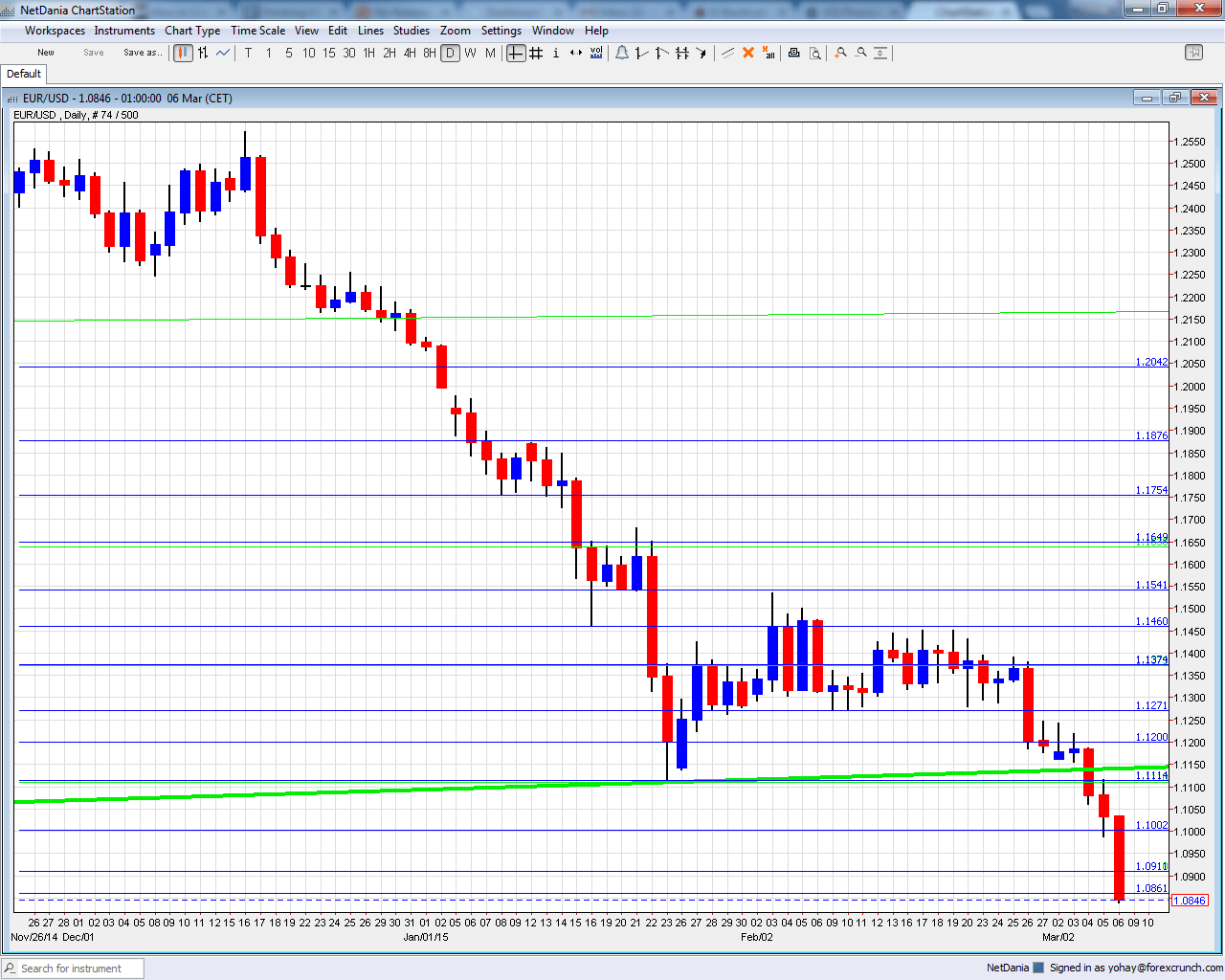Click the Save as.. button
Screen dimensions: 1225x980
[x=143, y=53]
